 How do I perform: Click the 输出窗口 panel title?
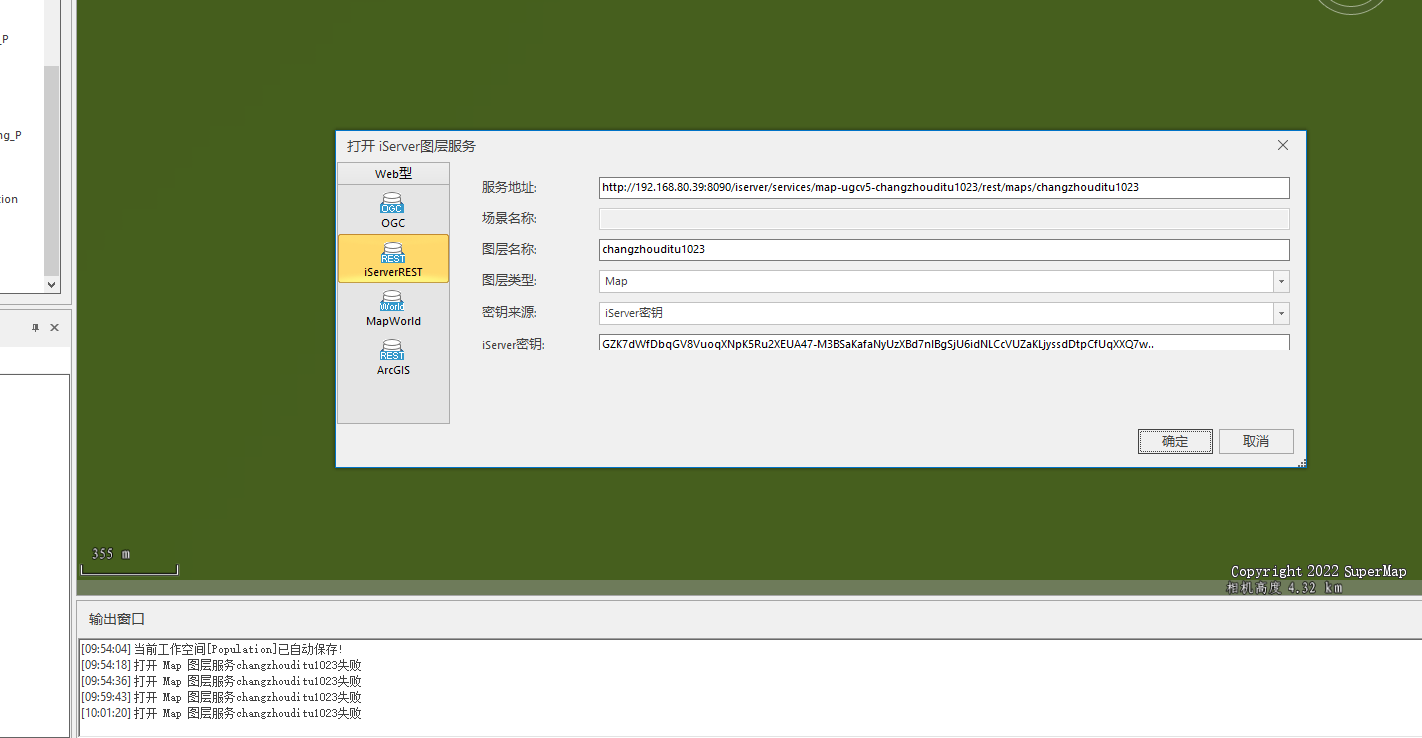pos(117,620)
